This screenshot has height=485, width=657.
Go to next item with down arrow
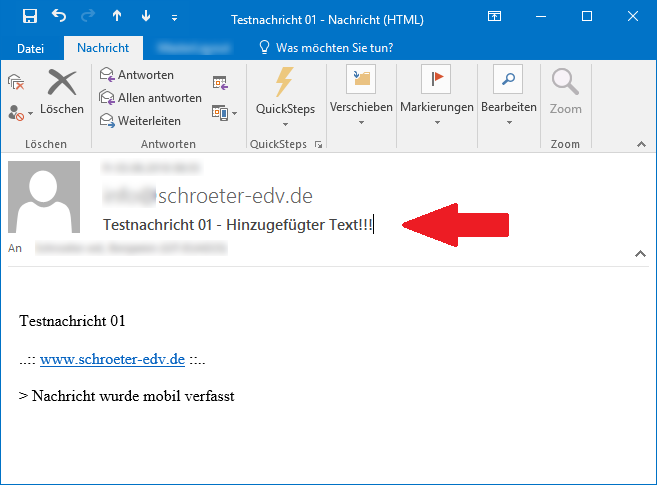point(147,17)
